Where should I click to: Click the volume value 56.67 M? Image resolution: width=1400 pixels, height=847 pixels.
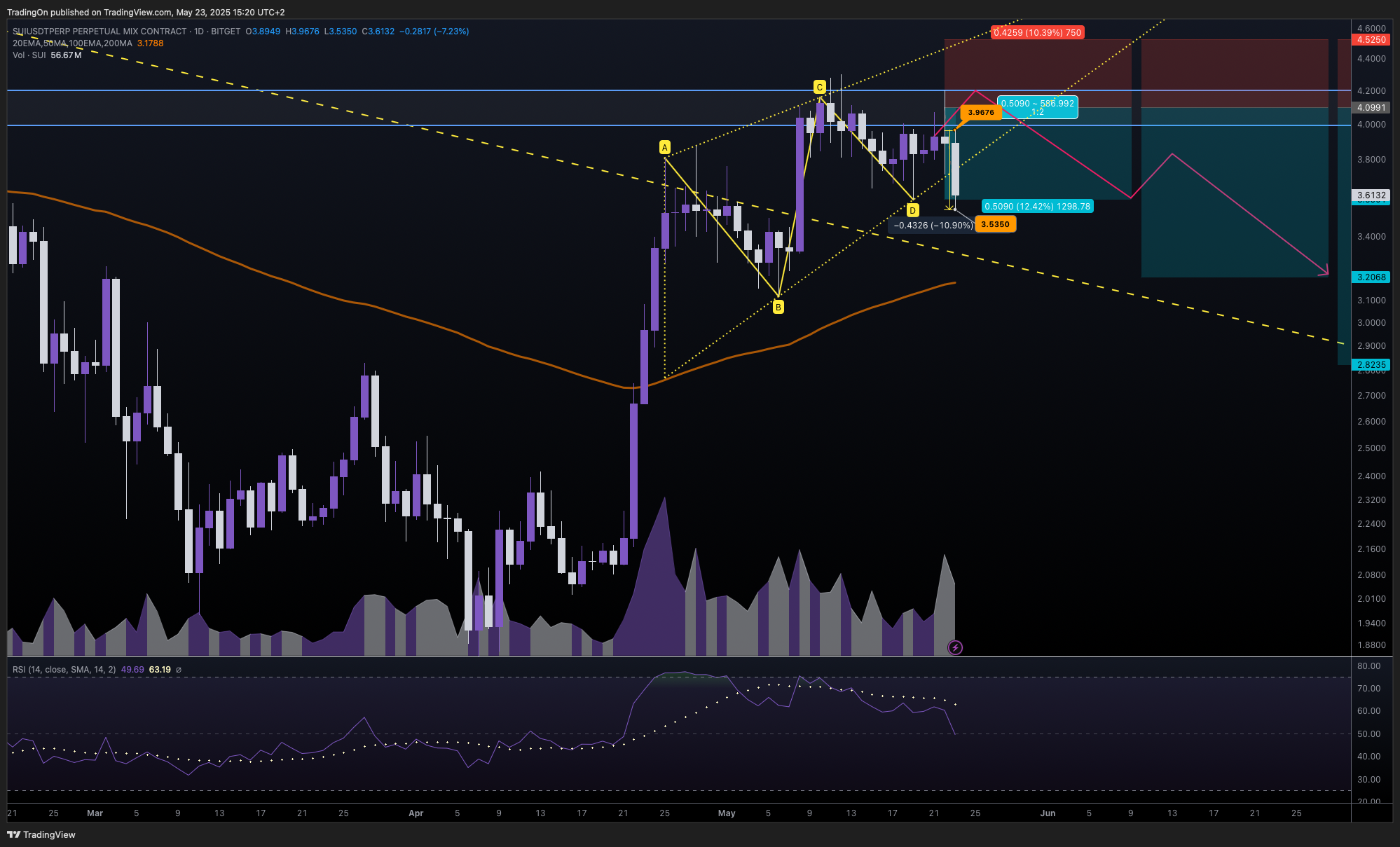click(66, 55)
